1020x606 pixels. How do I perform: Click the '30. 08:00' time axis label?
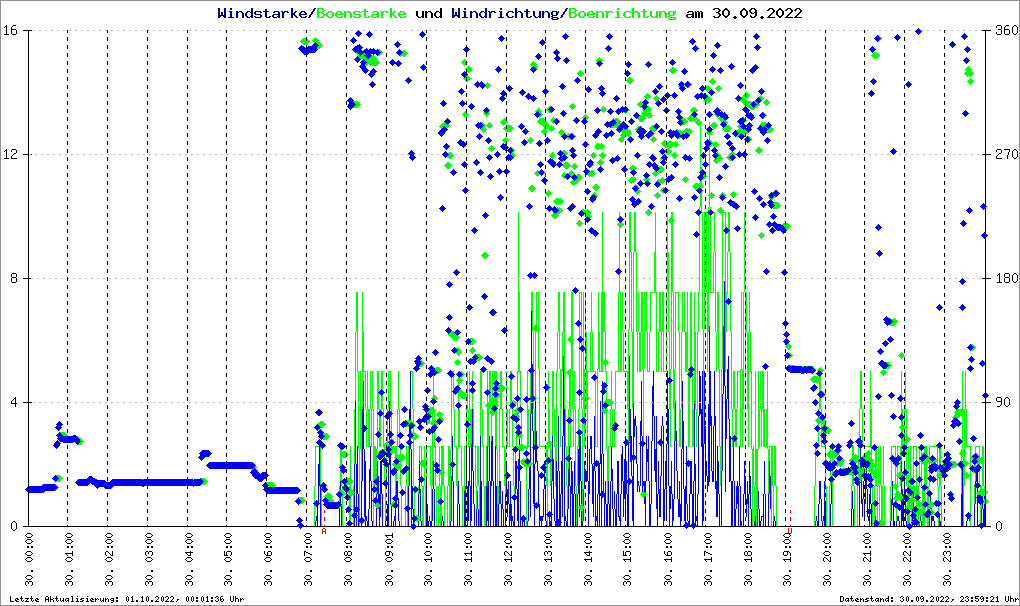(x=348, y=560)
